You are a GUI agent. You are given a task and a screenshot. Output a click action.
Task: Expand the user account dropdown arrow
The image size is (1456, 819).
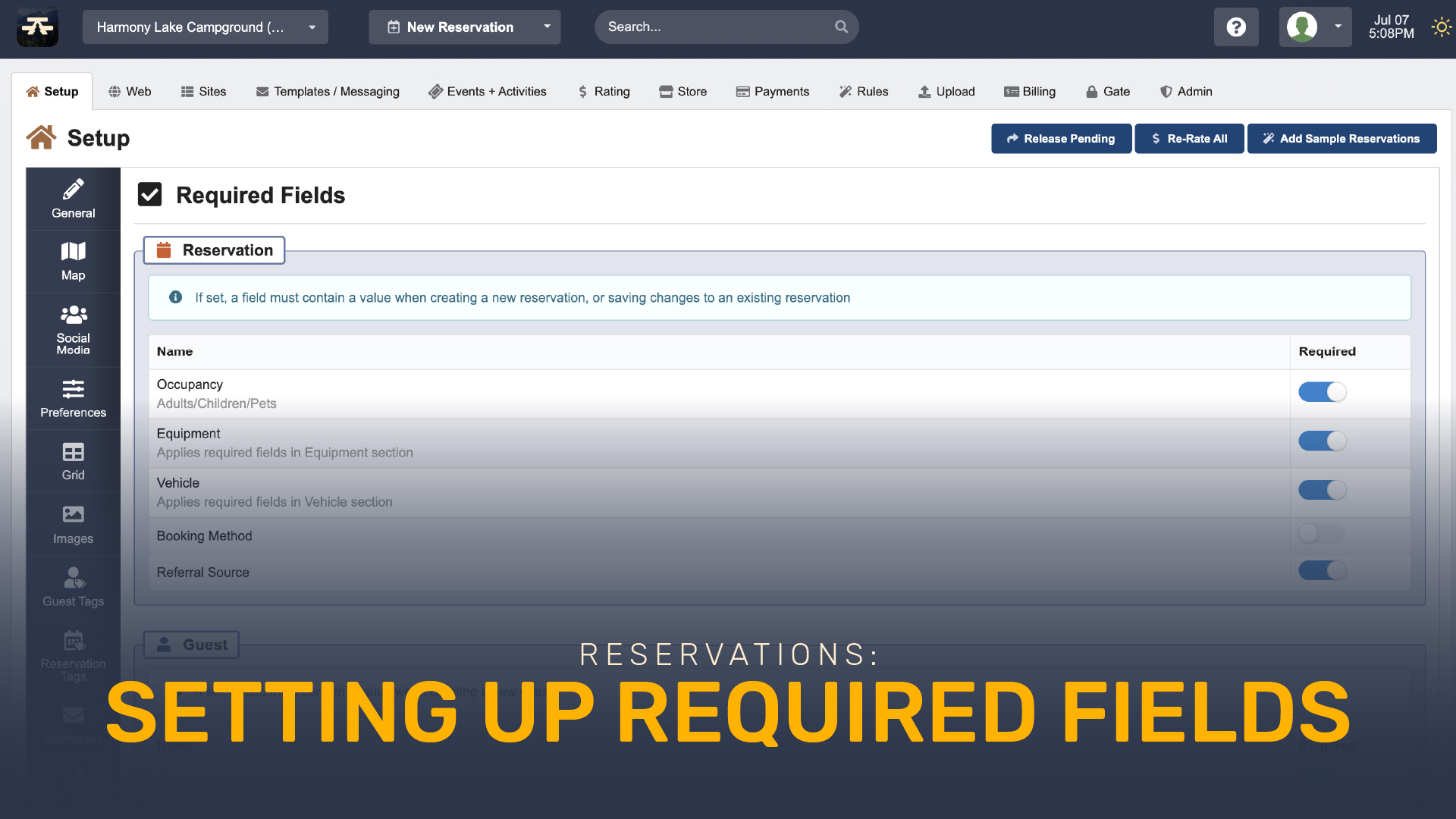(x=1338, y=27)
